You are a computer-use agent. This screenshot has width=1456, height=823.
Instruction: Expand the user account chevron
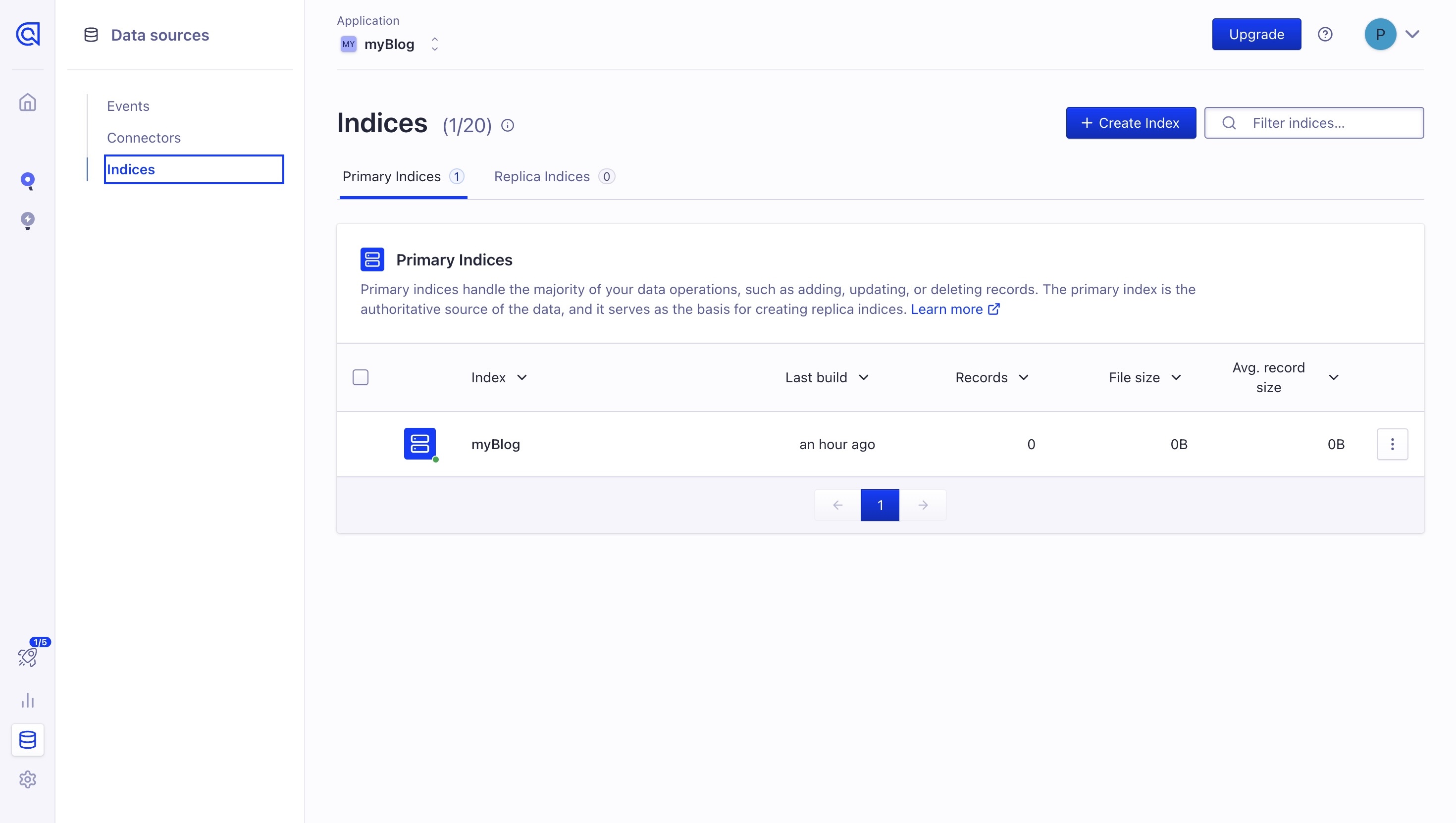1412,35
